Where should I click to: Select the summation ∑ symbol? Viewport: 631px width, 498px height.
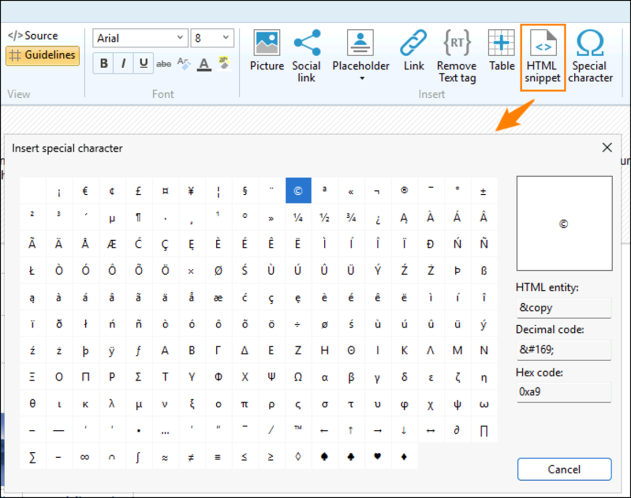32,456
